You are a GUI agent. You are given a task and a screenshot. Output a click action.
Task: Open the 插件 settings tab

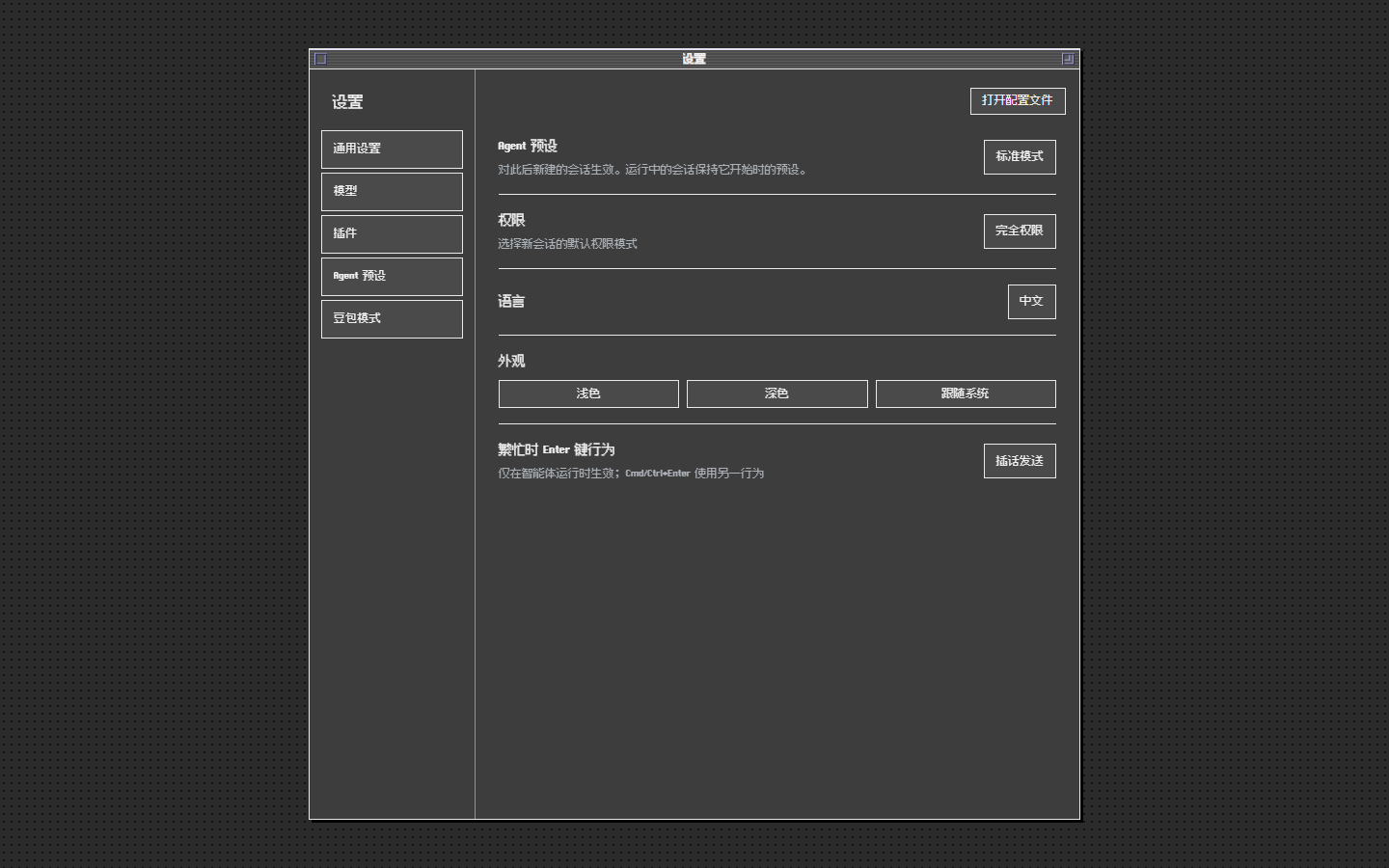(x=392, y=234)
